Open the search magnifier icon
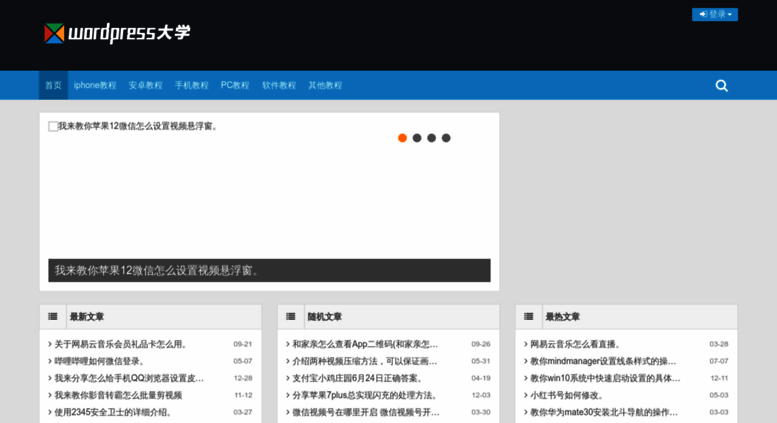This screenshot has width=777, height=423. [x=721, y=86]
